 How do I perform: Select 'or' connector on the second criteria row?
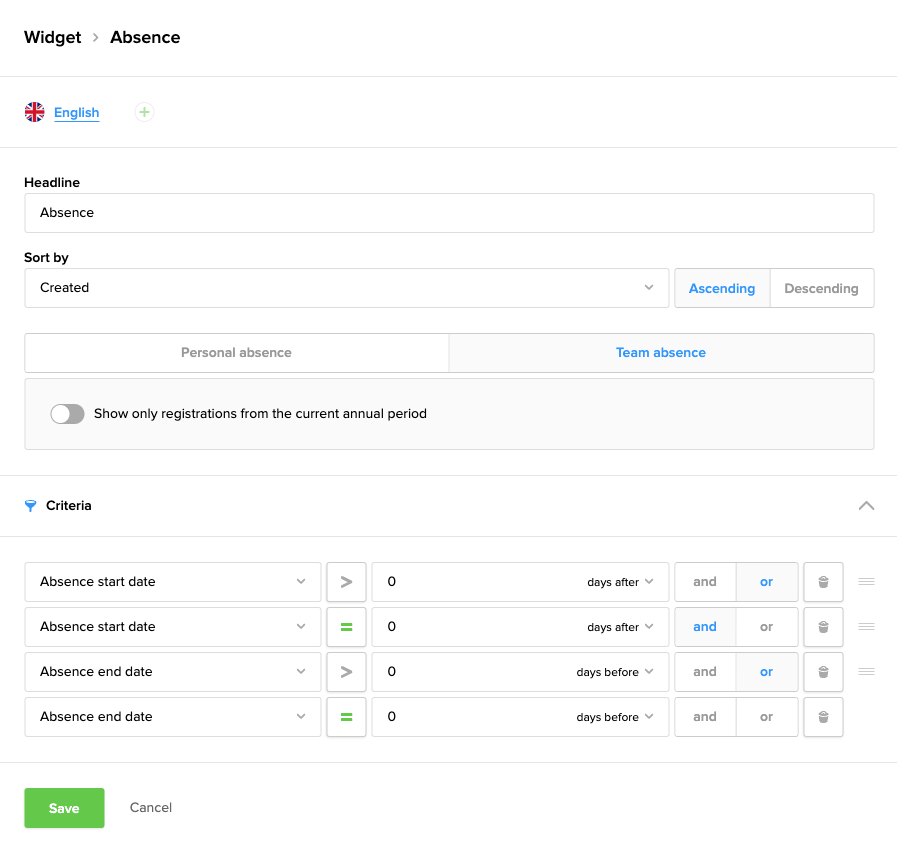pyautogui.click(x=766, y=627)
